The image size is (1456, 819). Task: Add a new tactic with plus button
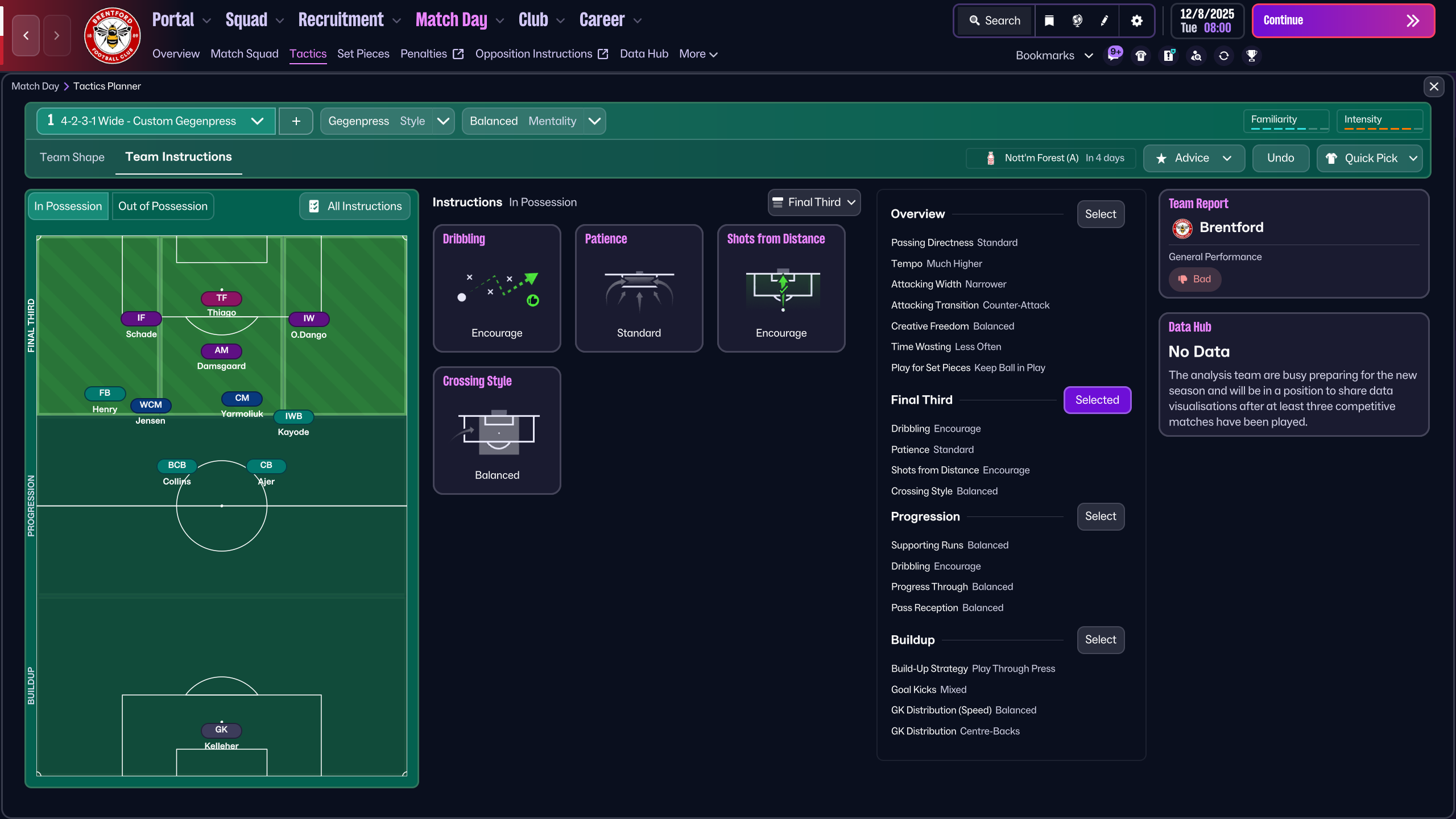point(296,121)
